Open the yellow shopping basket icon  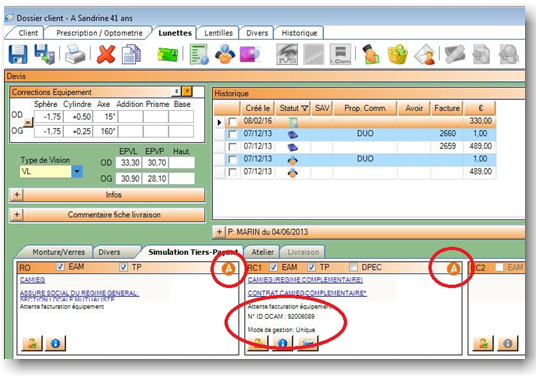pyautogui.click(x=398, y=54)
